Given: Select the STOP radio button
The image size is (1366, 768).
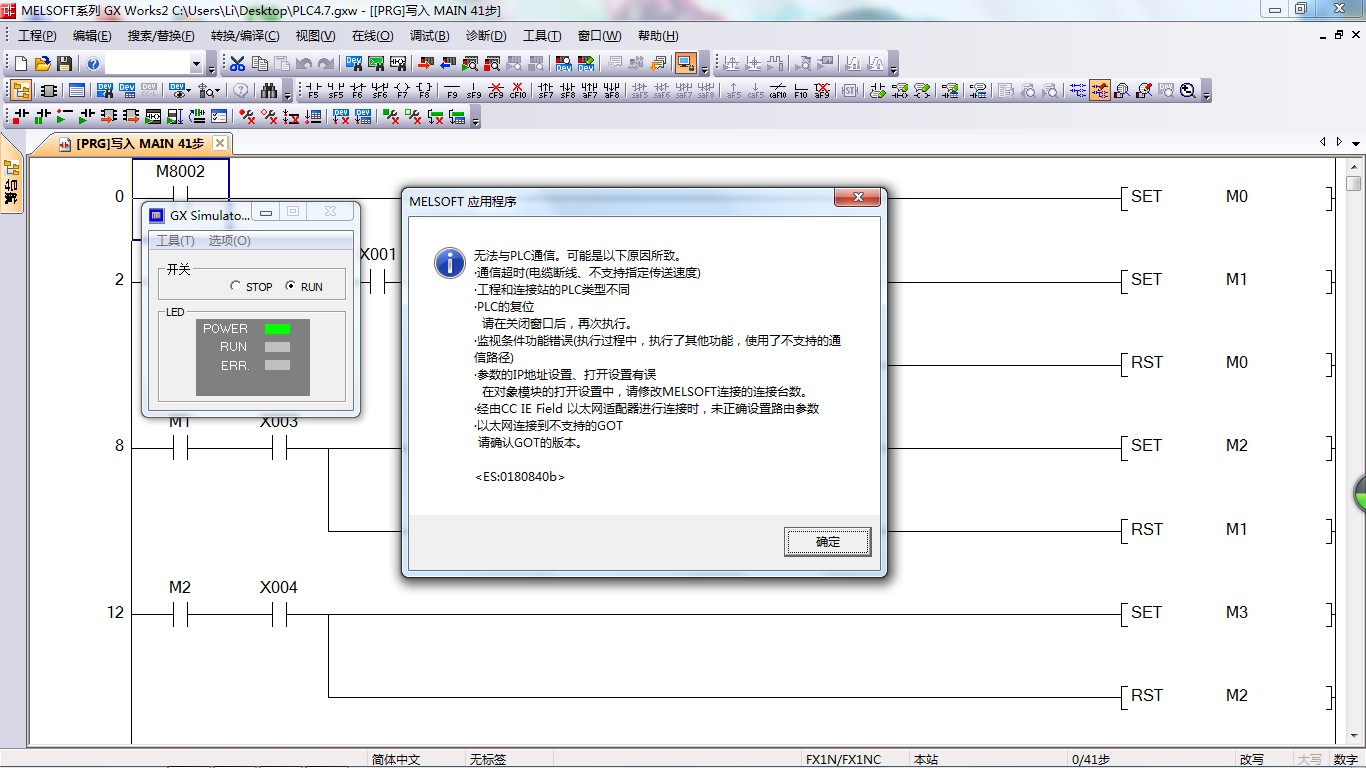Looking at the screenshot, I should tap(236, 286).
